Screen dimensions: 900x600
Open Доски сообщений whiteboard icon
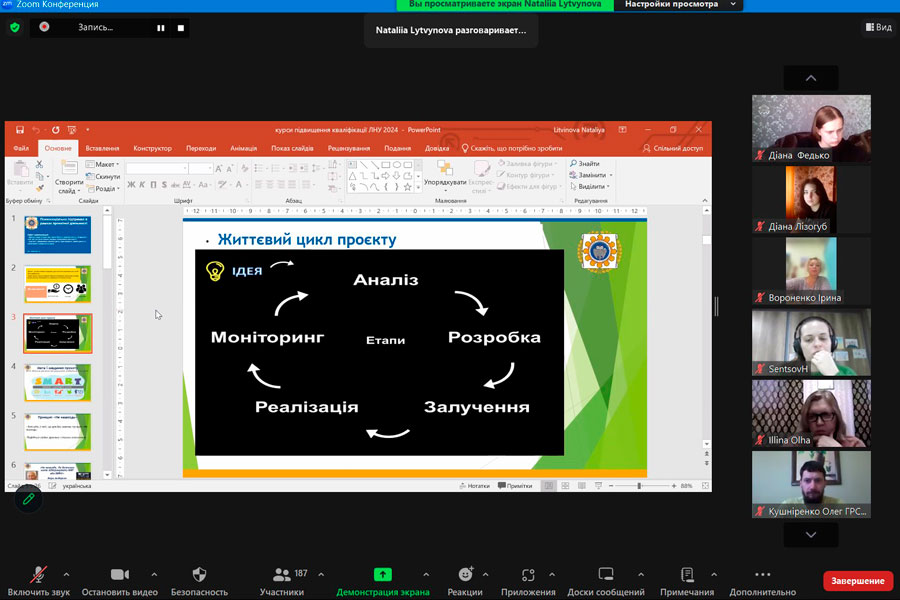[606, 575]
